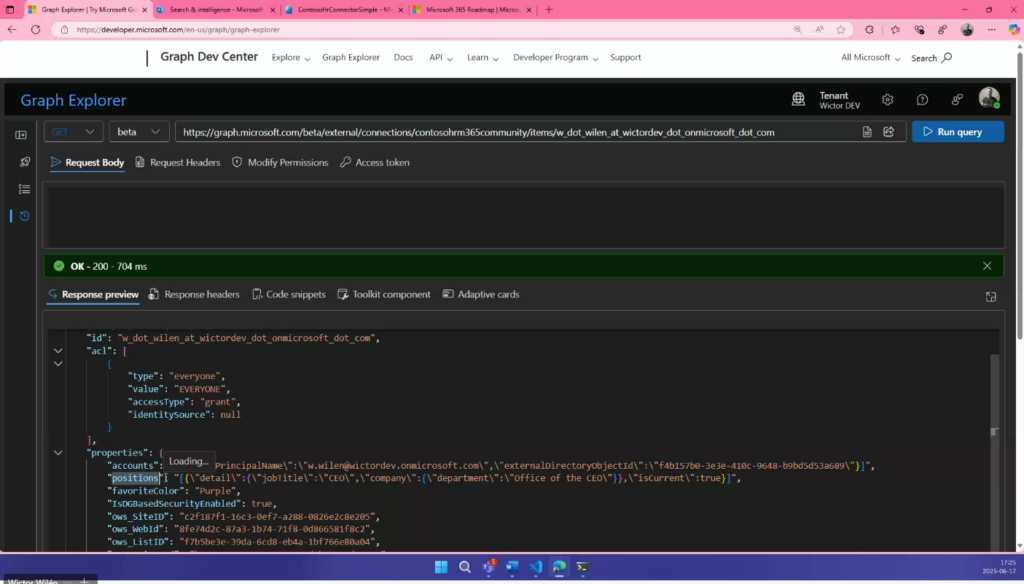Open Edge Copilot icon in the toolbar
The height and width of the screenshot is (584, 1024).
[x=1014, y=29]
